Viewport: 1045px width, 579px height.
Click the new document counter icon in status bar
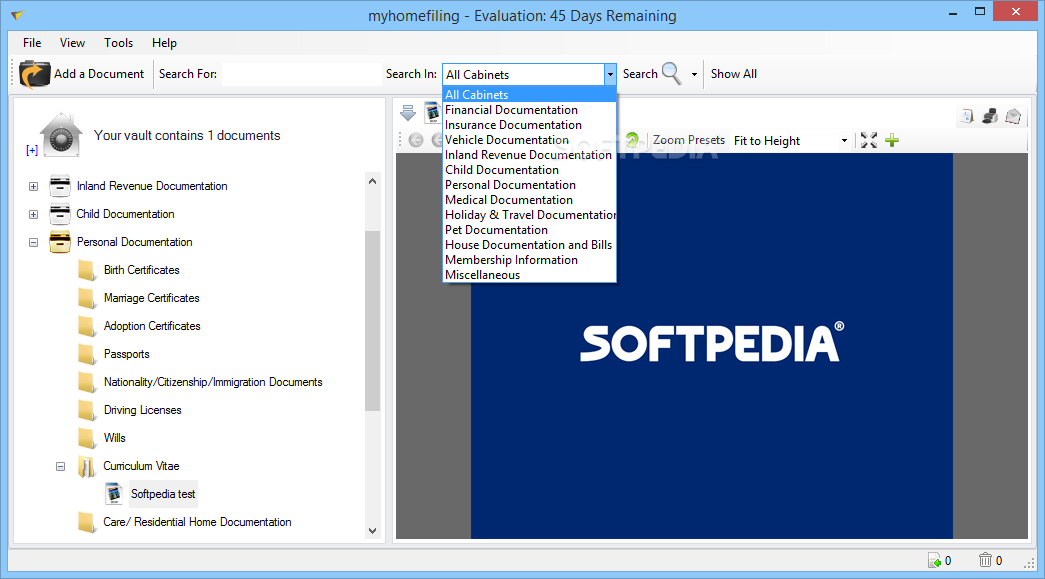tap(934, 560)
